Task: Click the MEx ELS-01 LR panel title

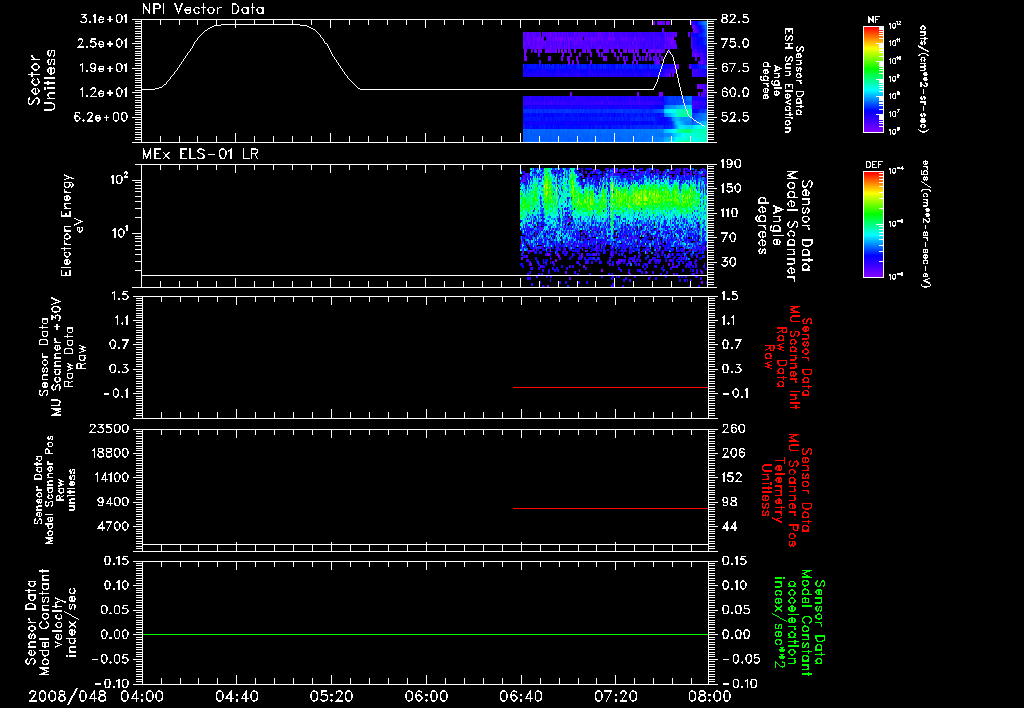Action: click(200, 154)
